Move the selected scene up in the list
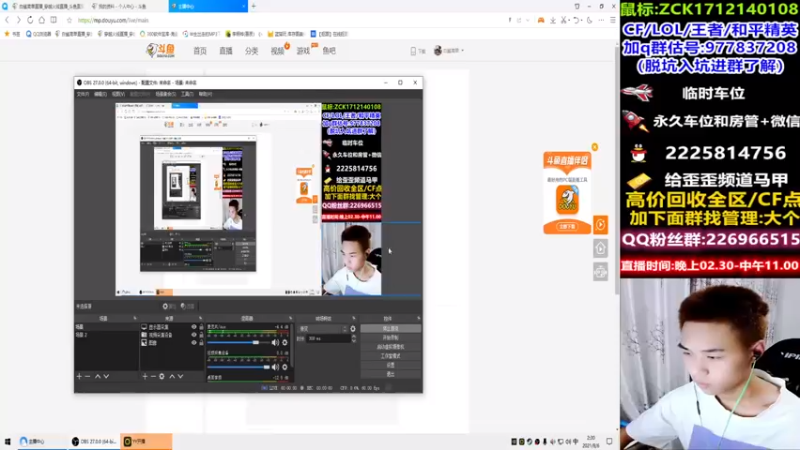Image resolution: width=800 pixels, height=450 pixels. [x=97, y=376]
